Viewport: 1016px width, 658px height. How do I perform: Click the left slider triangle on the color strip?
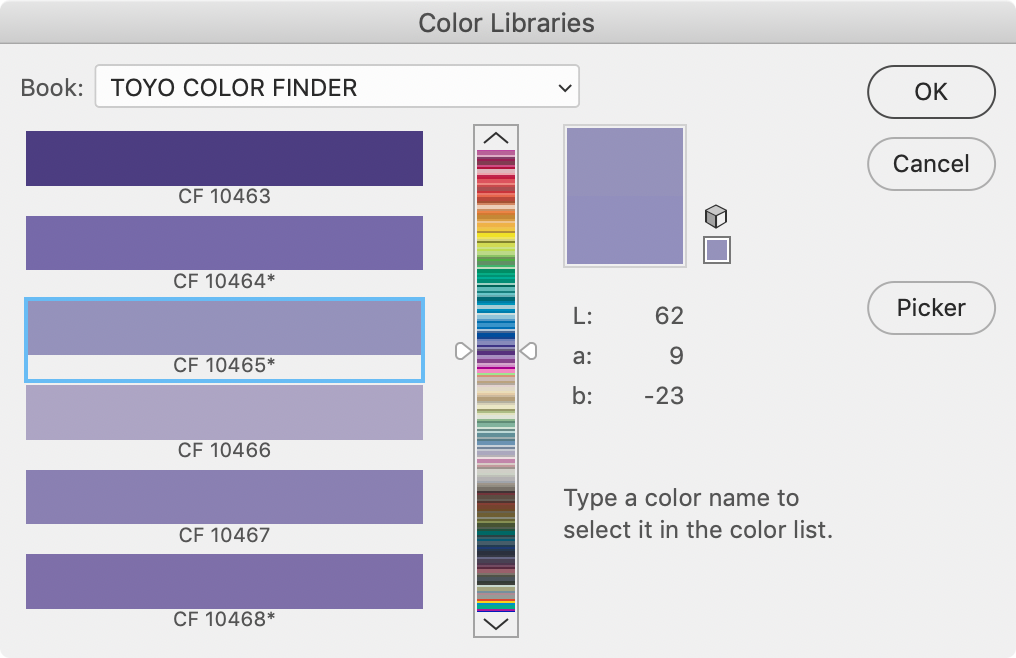click(463, 351)
